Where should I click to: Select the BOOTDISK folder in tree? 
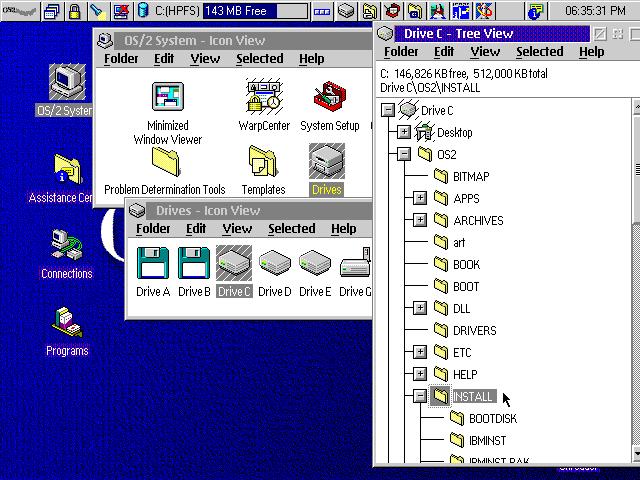click(492, 419)
